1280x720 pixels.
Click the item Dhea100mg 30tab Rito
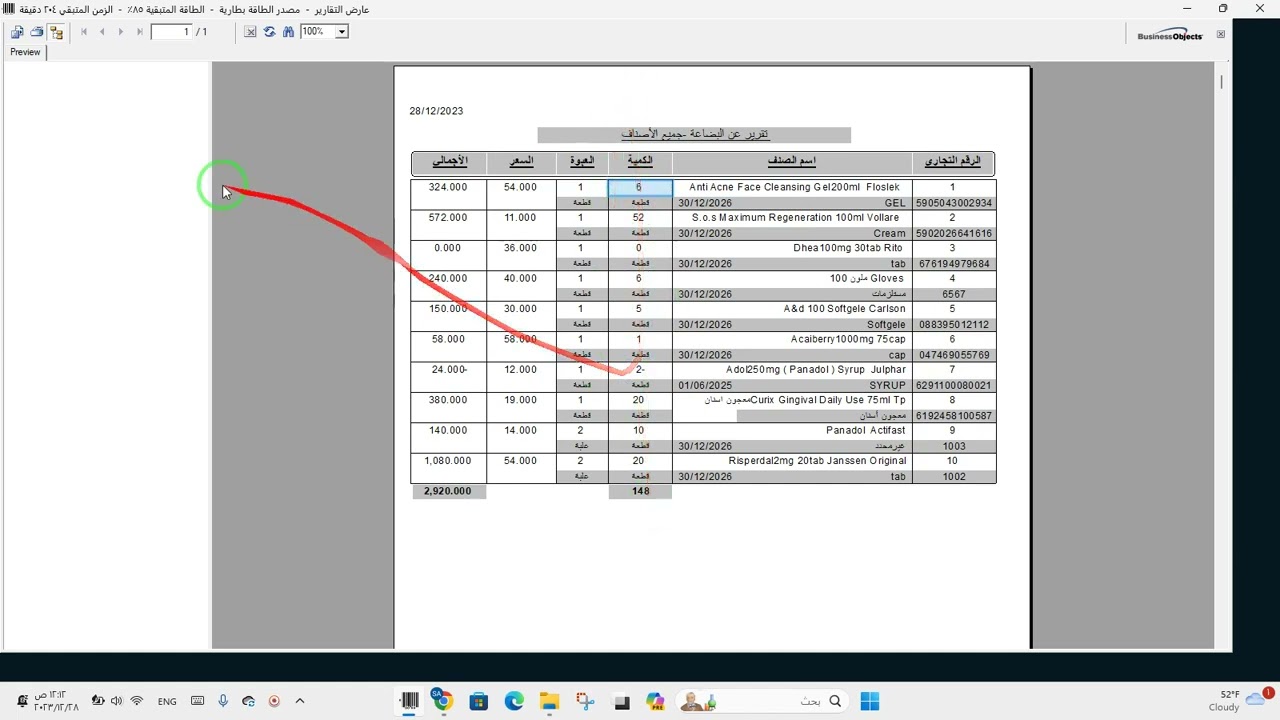pyautogui.click(x=848, y=248)
